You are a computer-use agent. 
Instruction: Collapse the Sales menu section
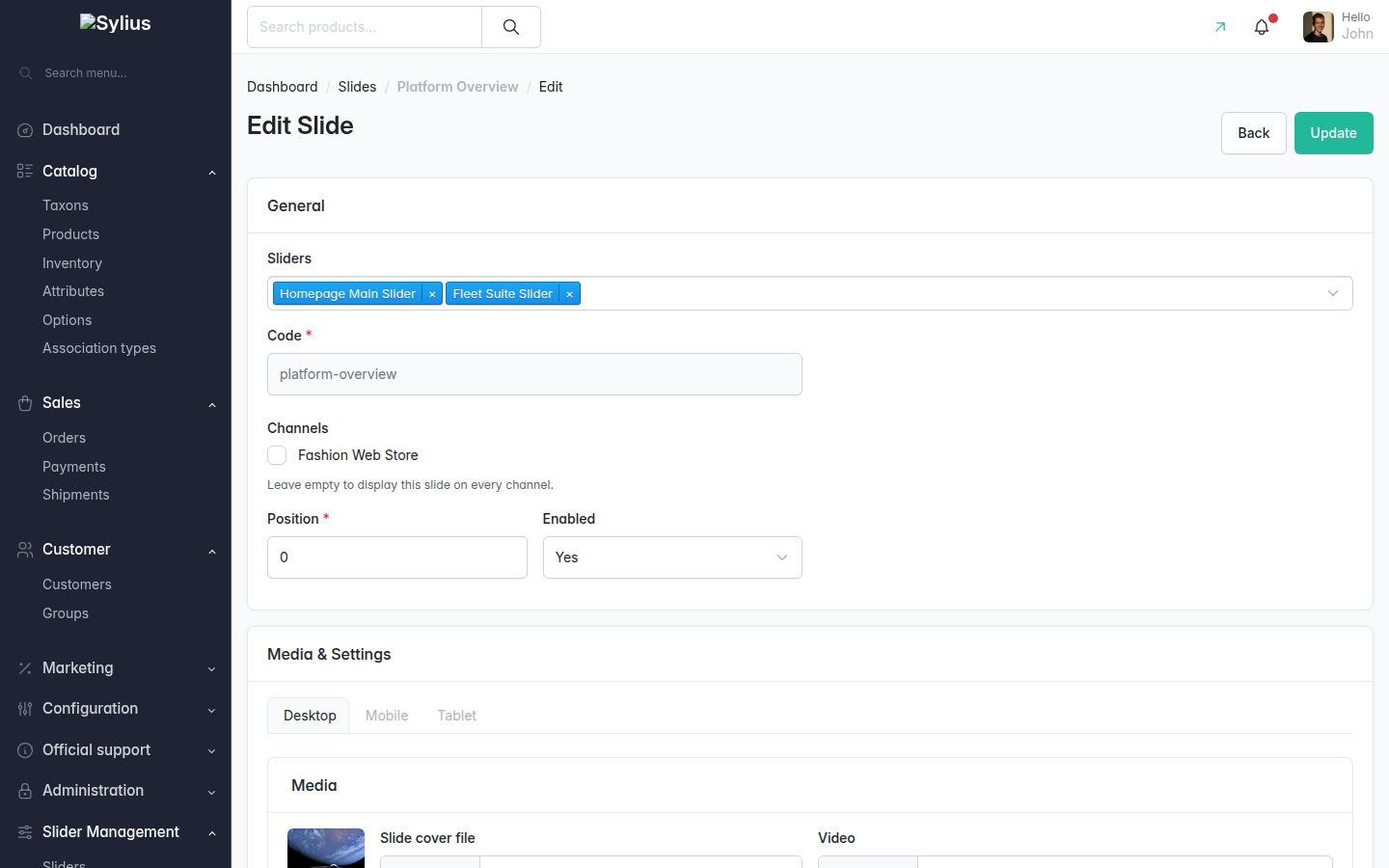click(x=212, y=405)
